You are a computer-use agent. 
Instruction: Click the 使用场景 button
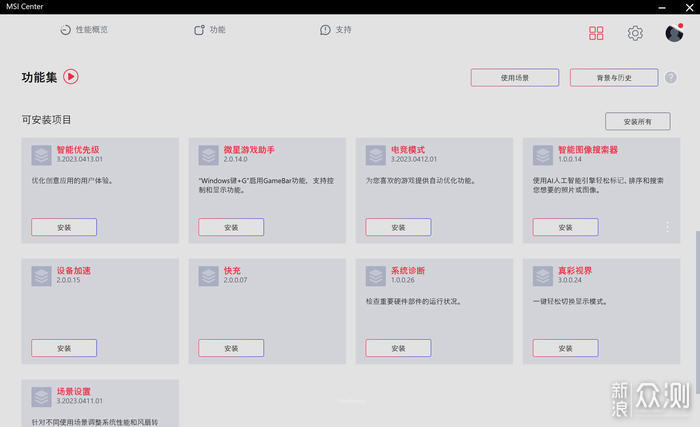click(515, 78)
